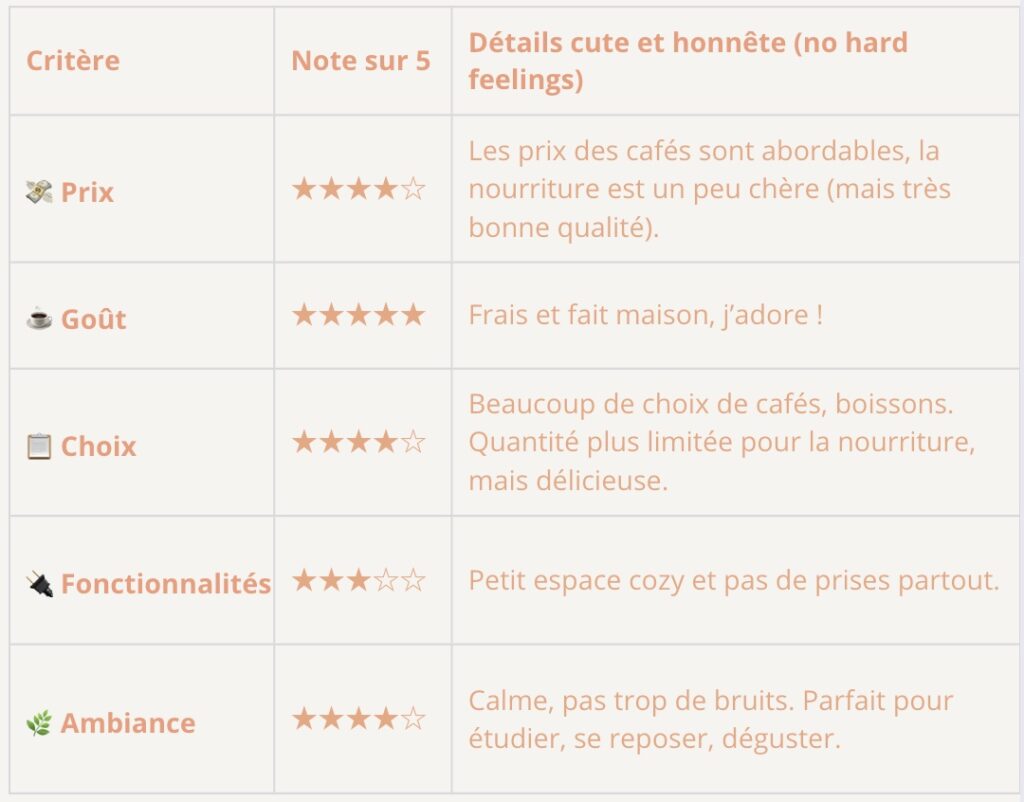Click the leaf emoji beside Ambiance

pyautogui.click(x=39, y=723)
